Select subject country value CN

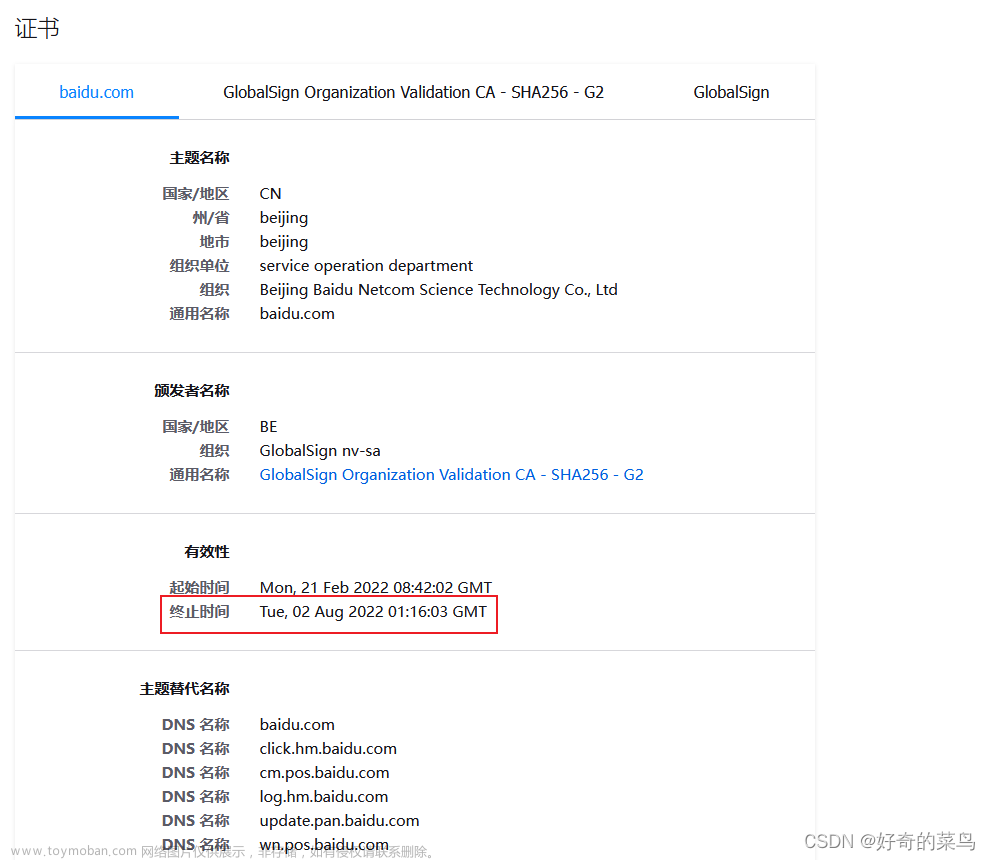(x=271, y=193)
